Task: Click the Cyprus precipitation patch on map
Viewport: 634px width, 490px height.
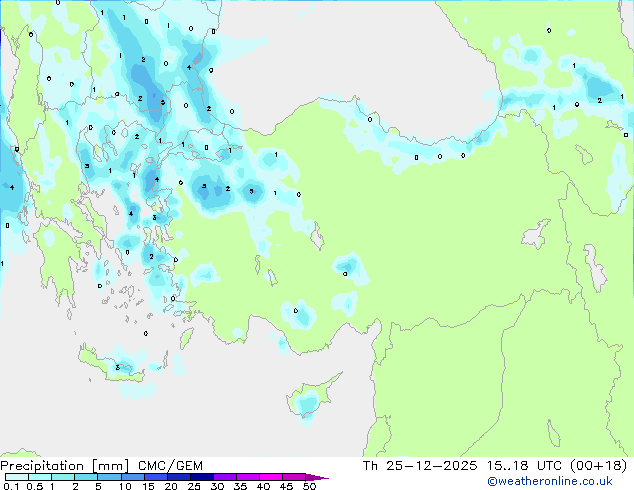Action: (307, 404)
